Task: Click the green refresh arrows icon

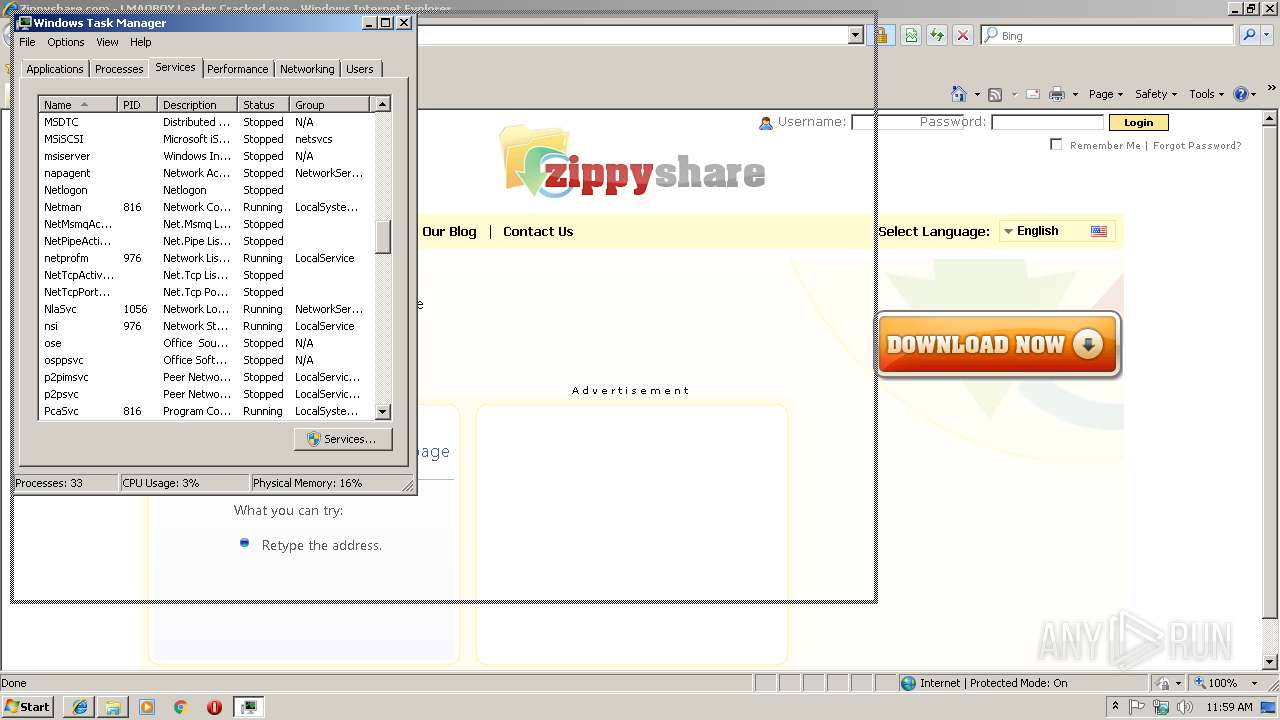Action: [937, 35]
